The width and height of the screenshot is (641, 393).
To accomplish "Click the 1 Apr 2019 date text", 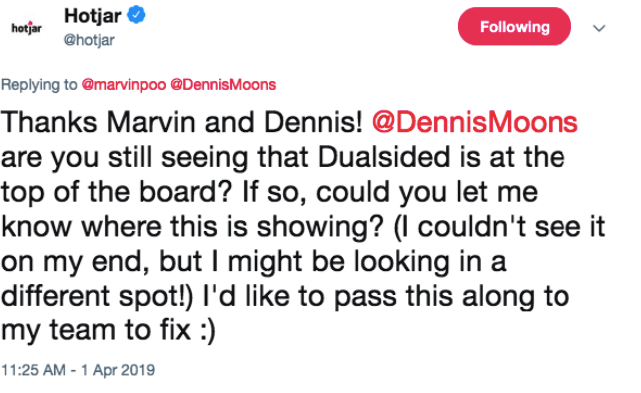I will 118,370.
